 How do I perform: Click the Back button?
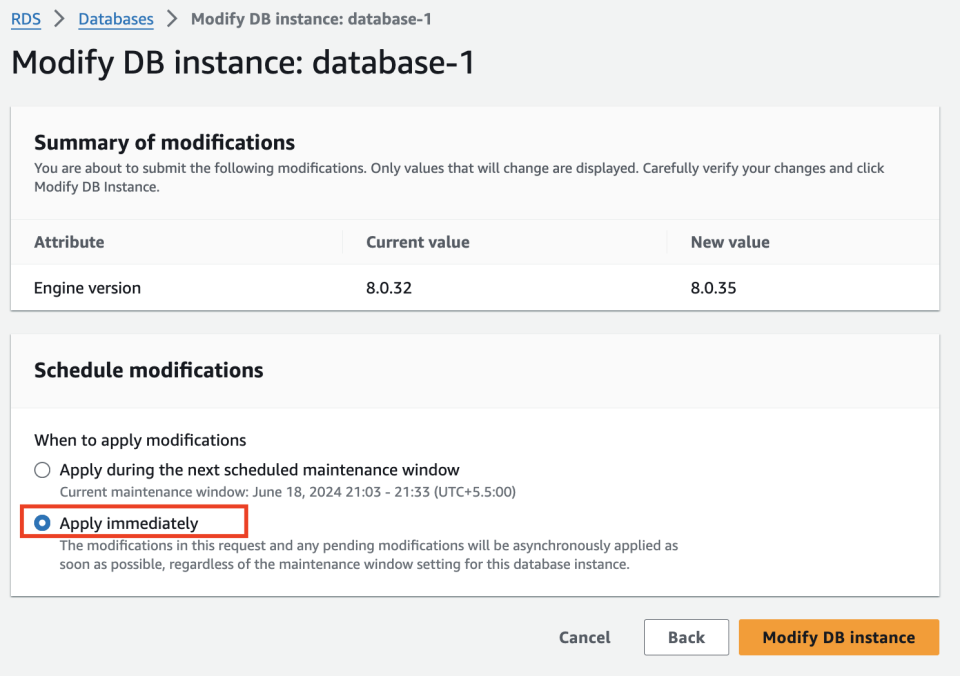(686, 637)
